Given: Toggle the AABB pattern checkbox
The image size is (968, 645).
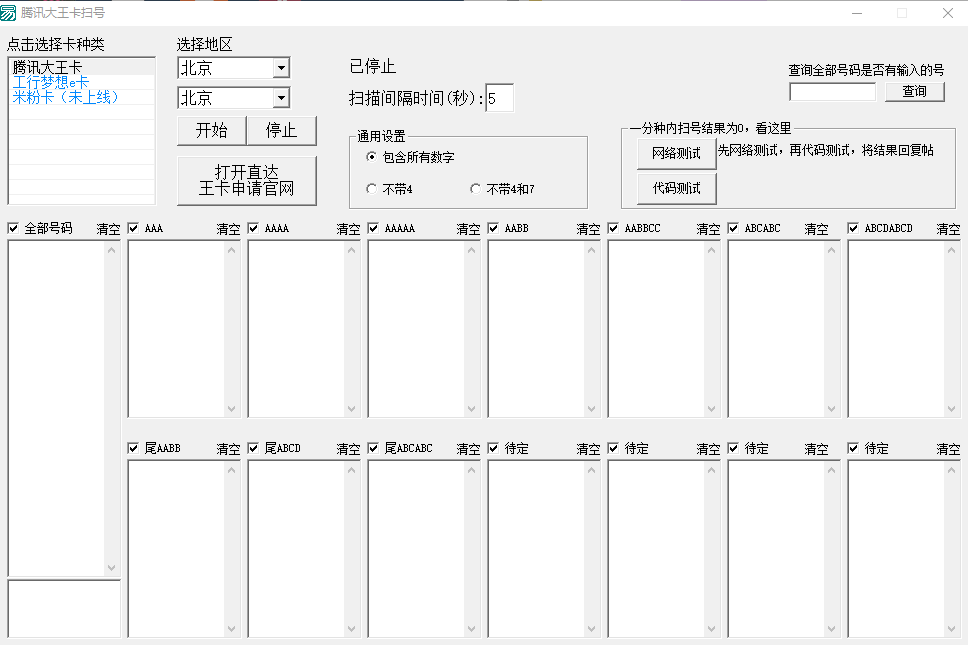Looking at the screenshot, I should pyautogui.click(x=493, y=228).
